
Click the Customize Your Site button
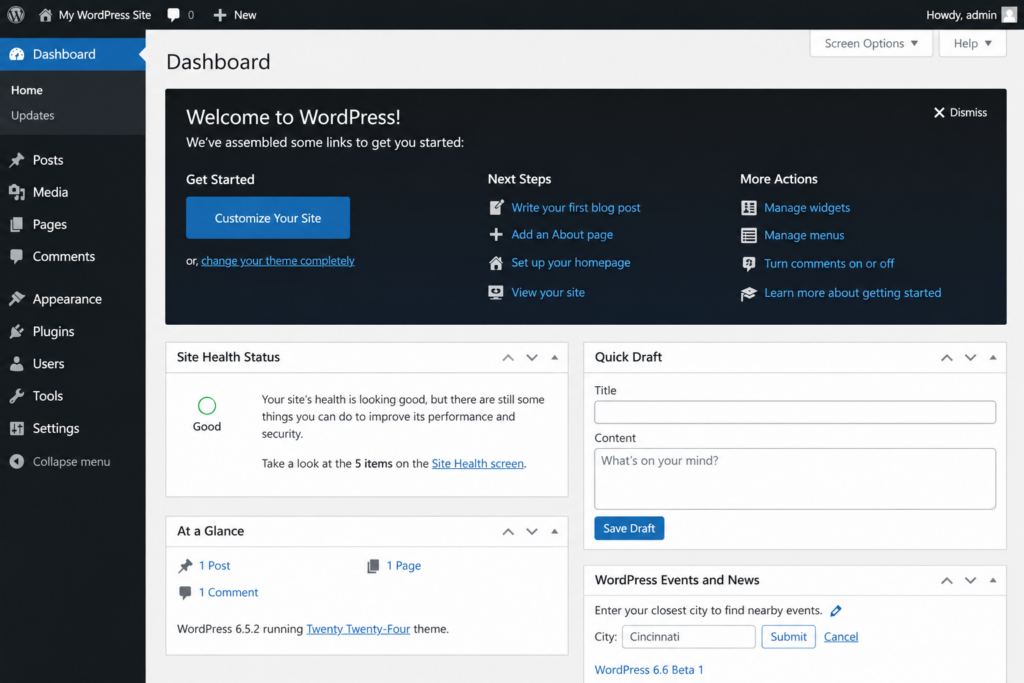(x=268, y=218)
